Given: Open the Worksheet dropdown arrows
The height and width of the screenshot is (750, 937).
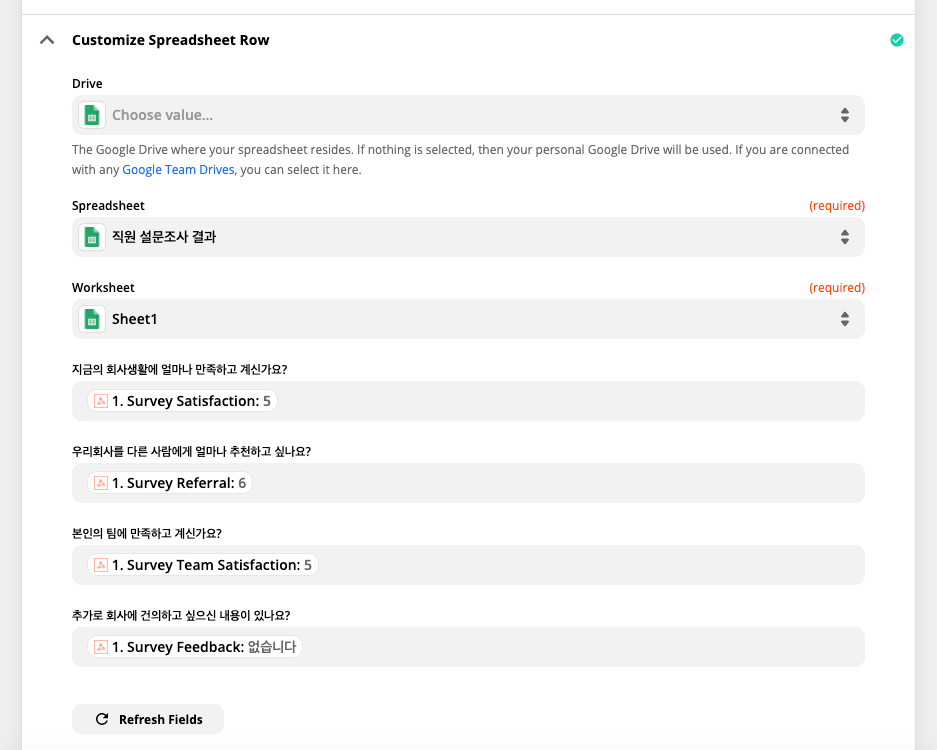Looking at the screenshot, I should 844,319.
